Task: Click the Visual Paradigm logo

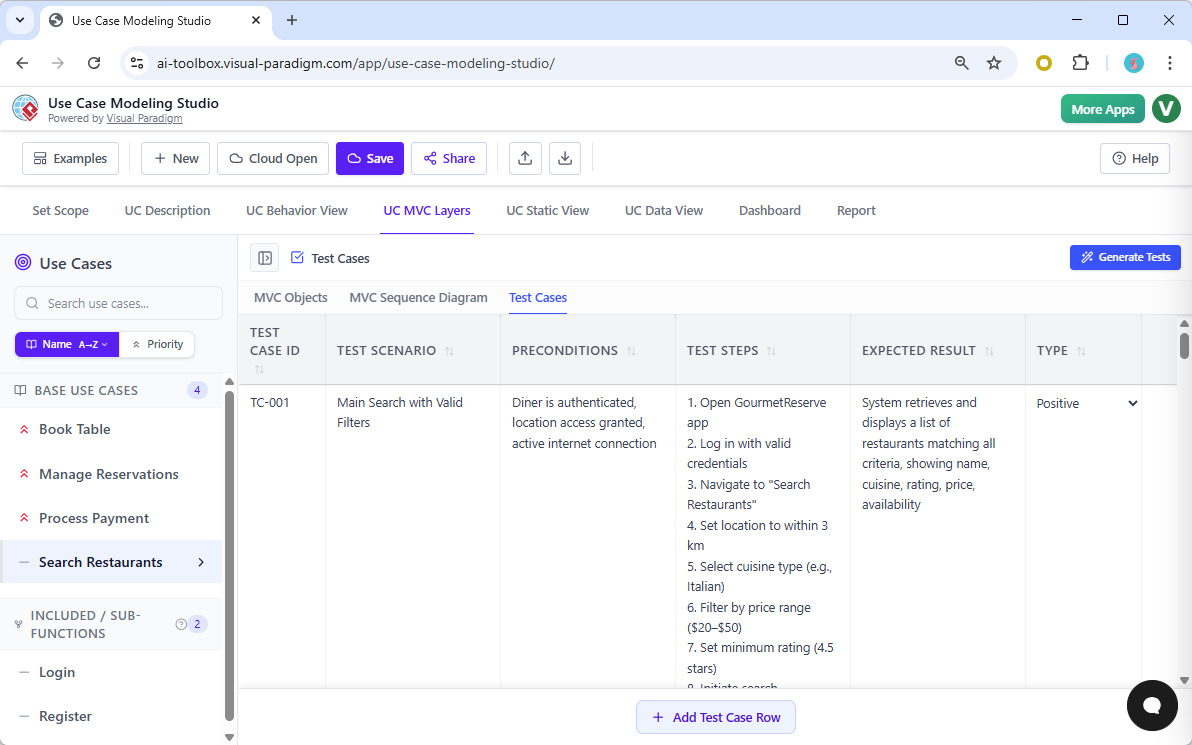Action: (25, 107)
